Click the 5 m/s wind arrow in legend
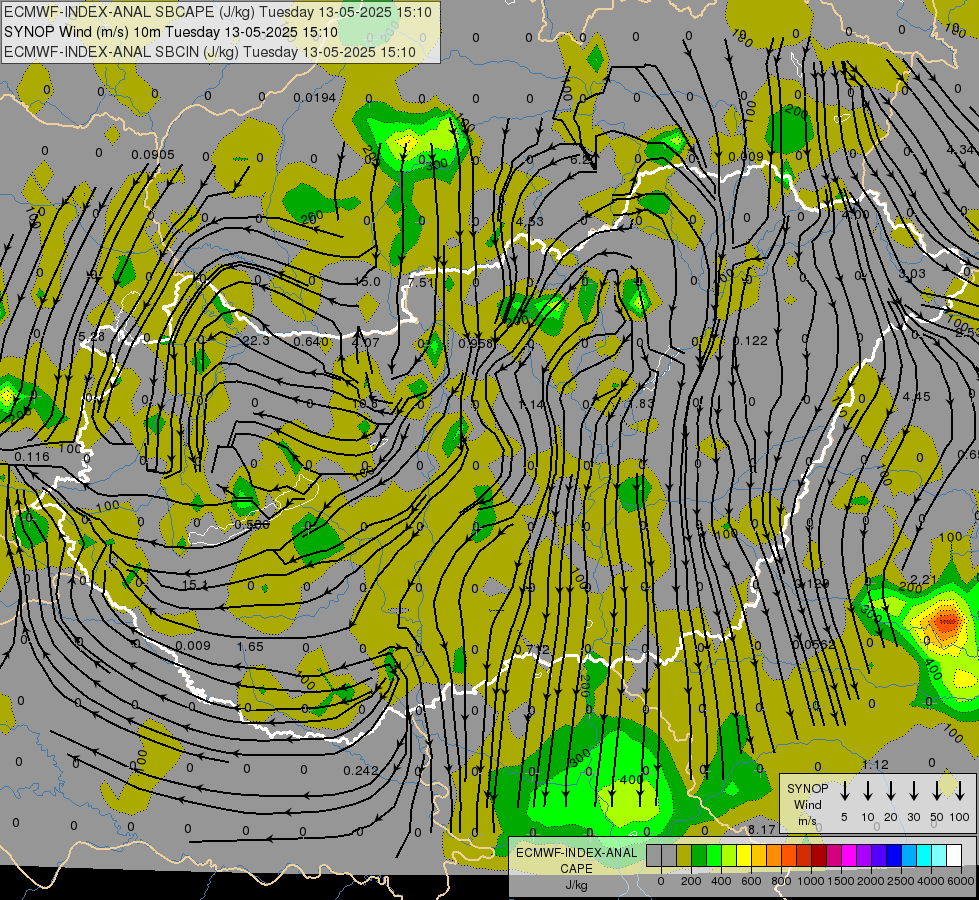Screen dimensions: 979x900 (845, 791)
